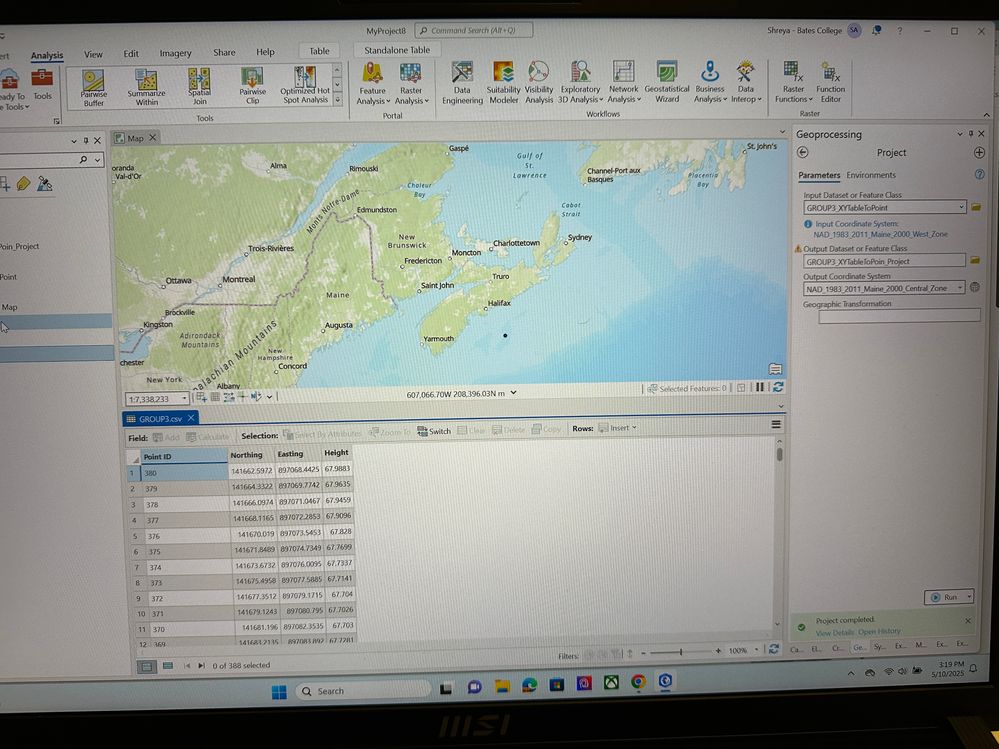The width and height of the screenshot is (999, 749).
Task: Open geoprocessing tool help icon
Action: [x=979, y=174]
